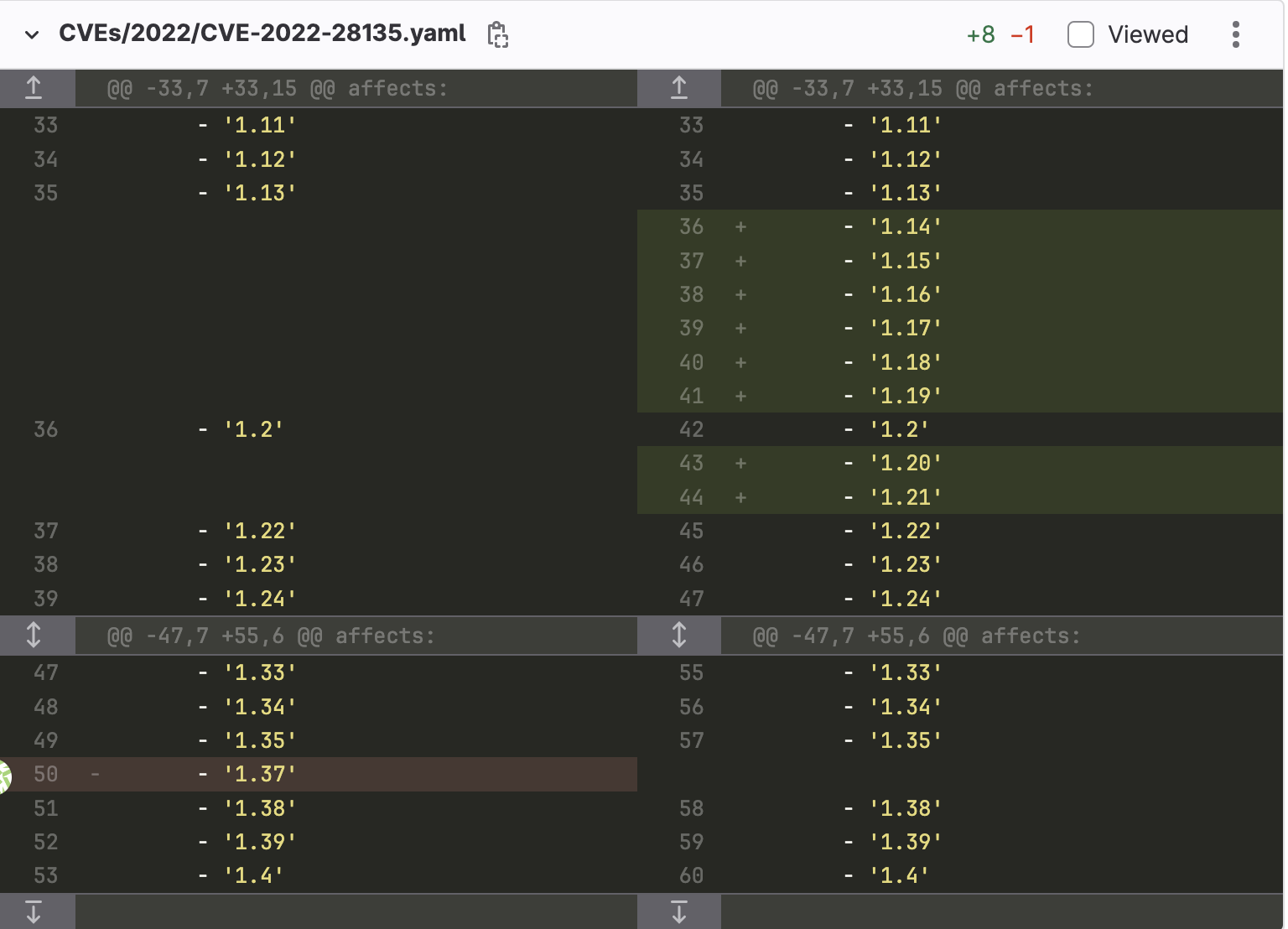Expand lines below the diff in left pane
The image size is (1288, 929).
coord(35,911)
